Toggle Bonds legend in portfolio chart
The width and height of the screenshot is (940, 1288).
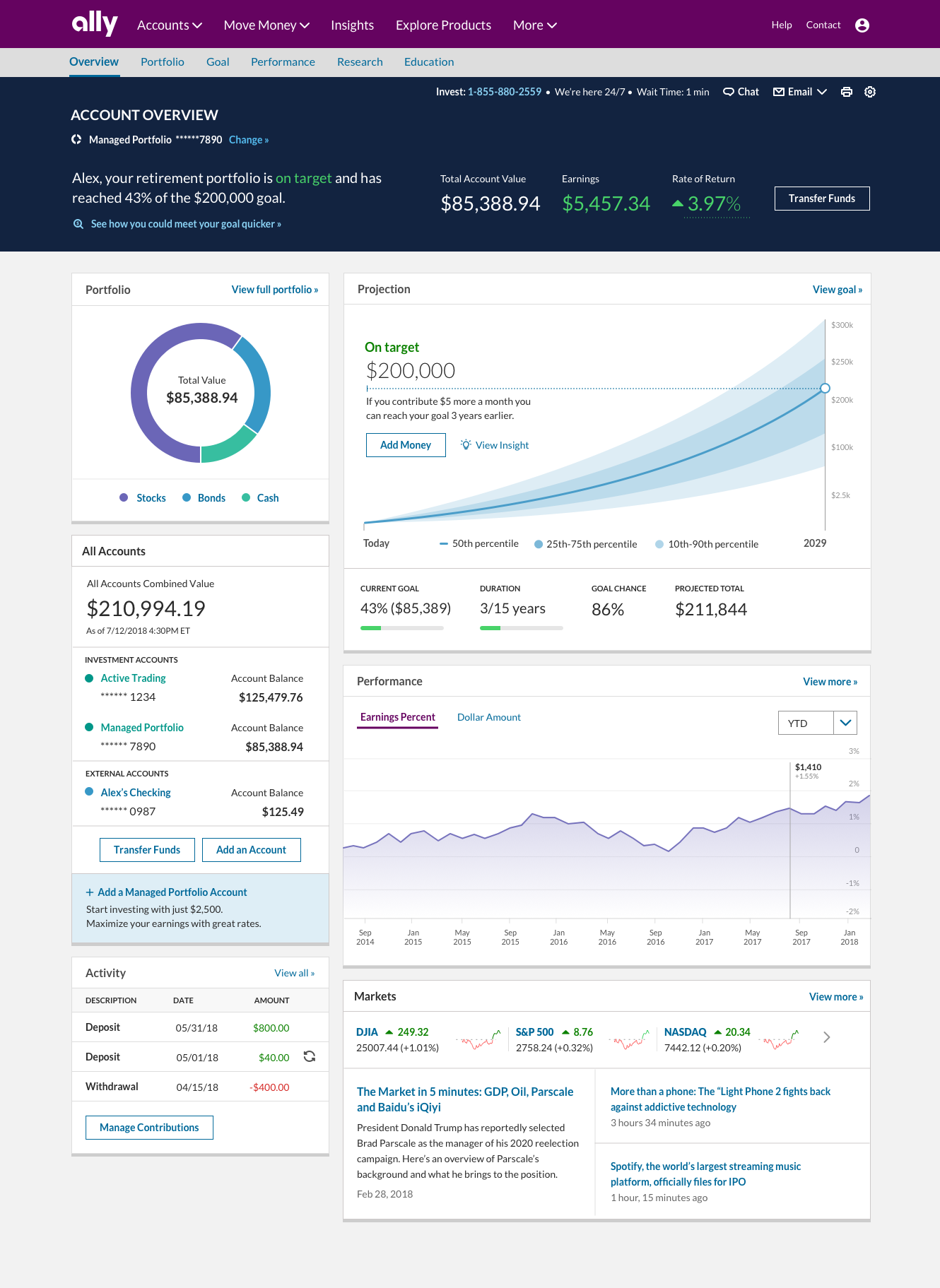(x=204, y=498)
